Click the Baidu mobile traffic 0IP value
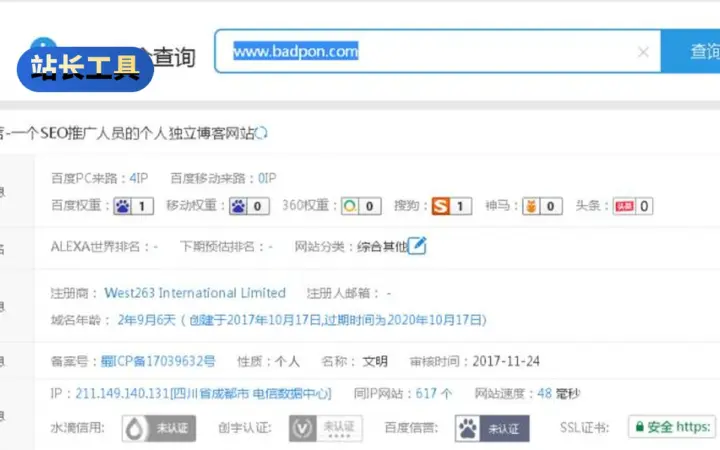Image resolution: width=720 pixels, height=450 pixels. 267,178
